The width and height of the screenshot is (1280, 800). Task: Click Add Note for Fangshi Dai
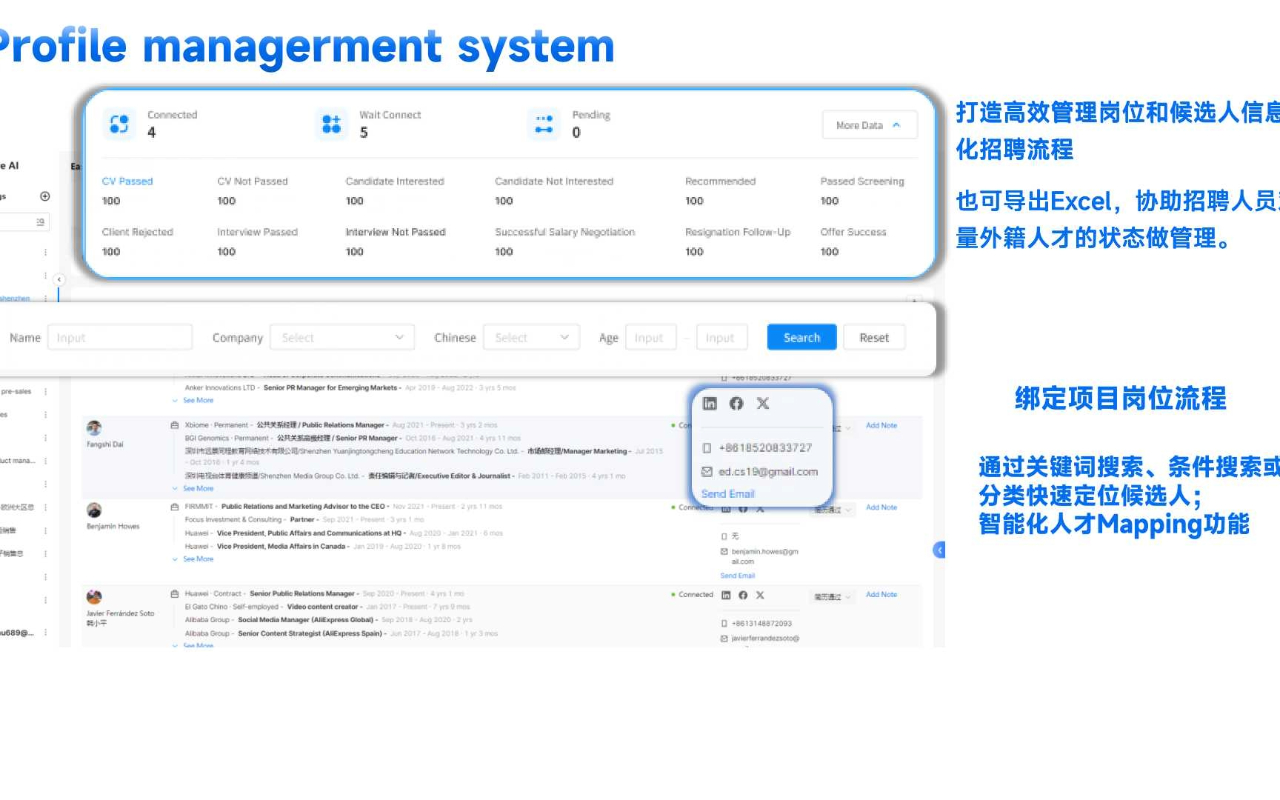tap(881, 426)
